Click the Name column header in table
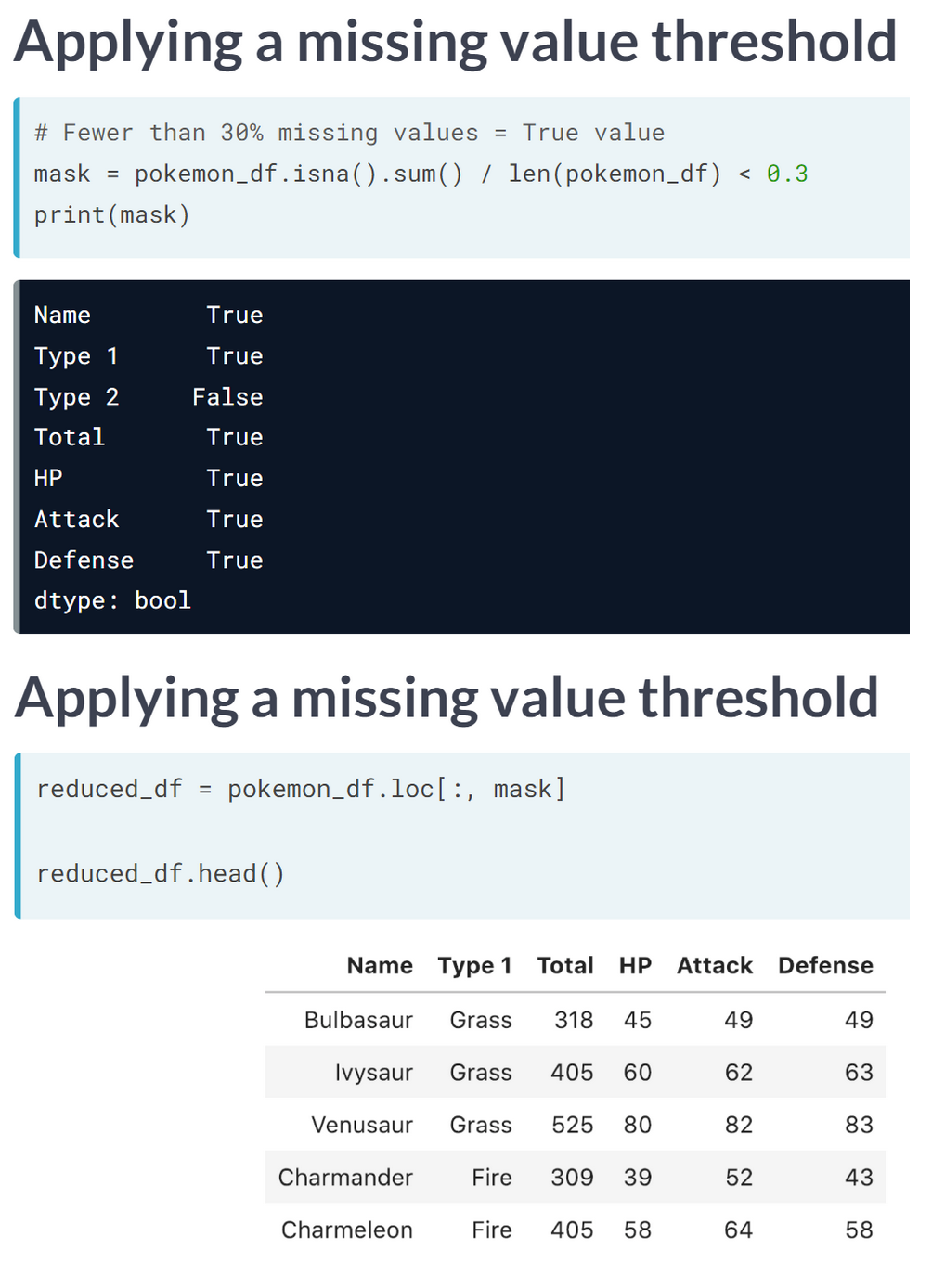 point(380,966)
